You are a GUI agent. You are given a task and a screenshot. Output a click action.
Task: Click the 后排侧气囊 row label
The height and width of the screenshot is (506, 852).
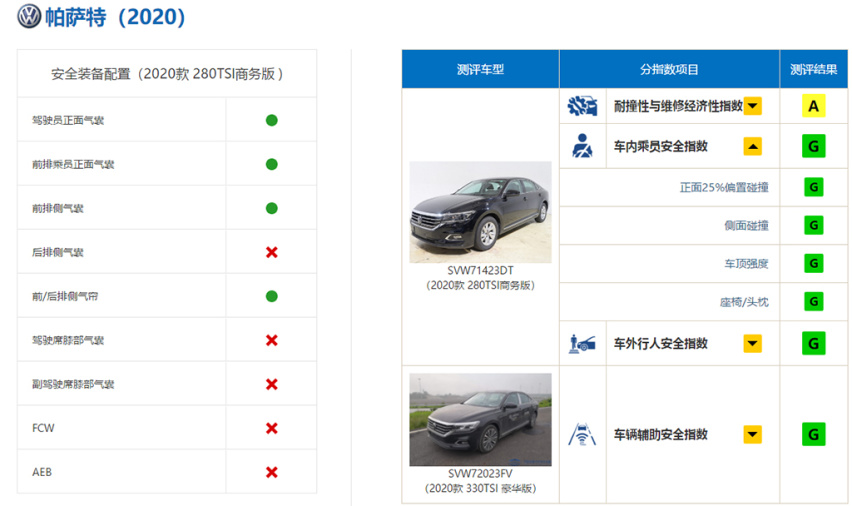tap(58, 253)
